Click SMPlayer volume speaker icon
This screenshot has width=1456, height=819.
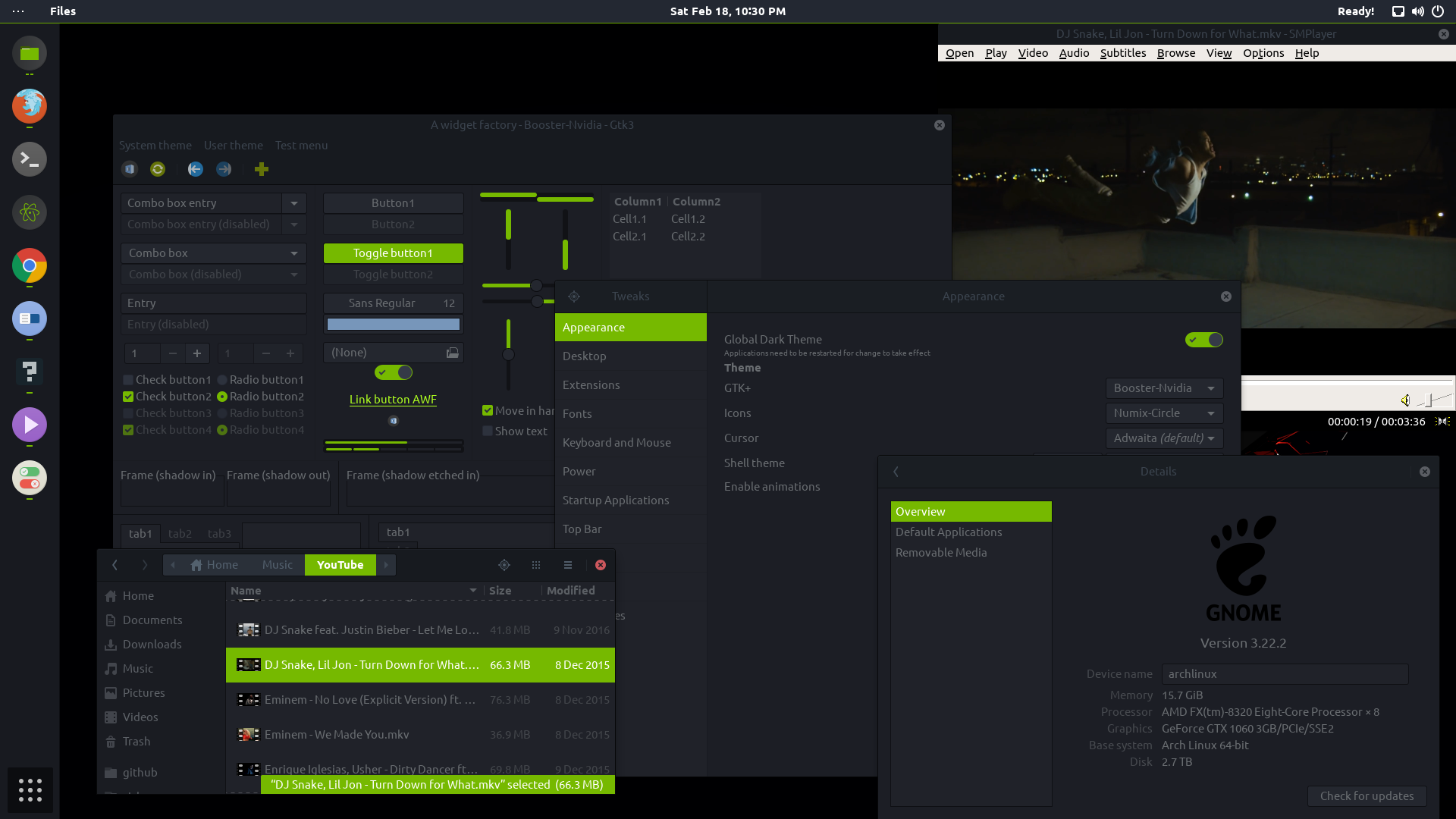tap(1405, 400)
